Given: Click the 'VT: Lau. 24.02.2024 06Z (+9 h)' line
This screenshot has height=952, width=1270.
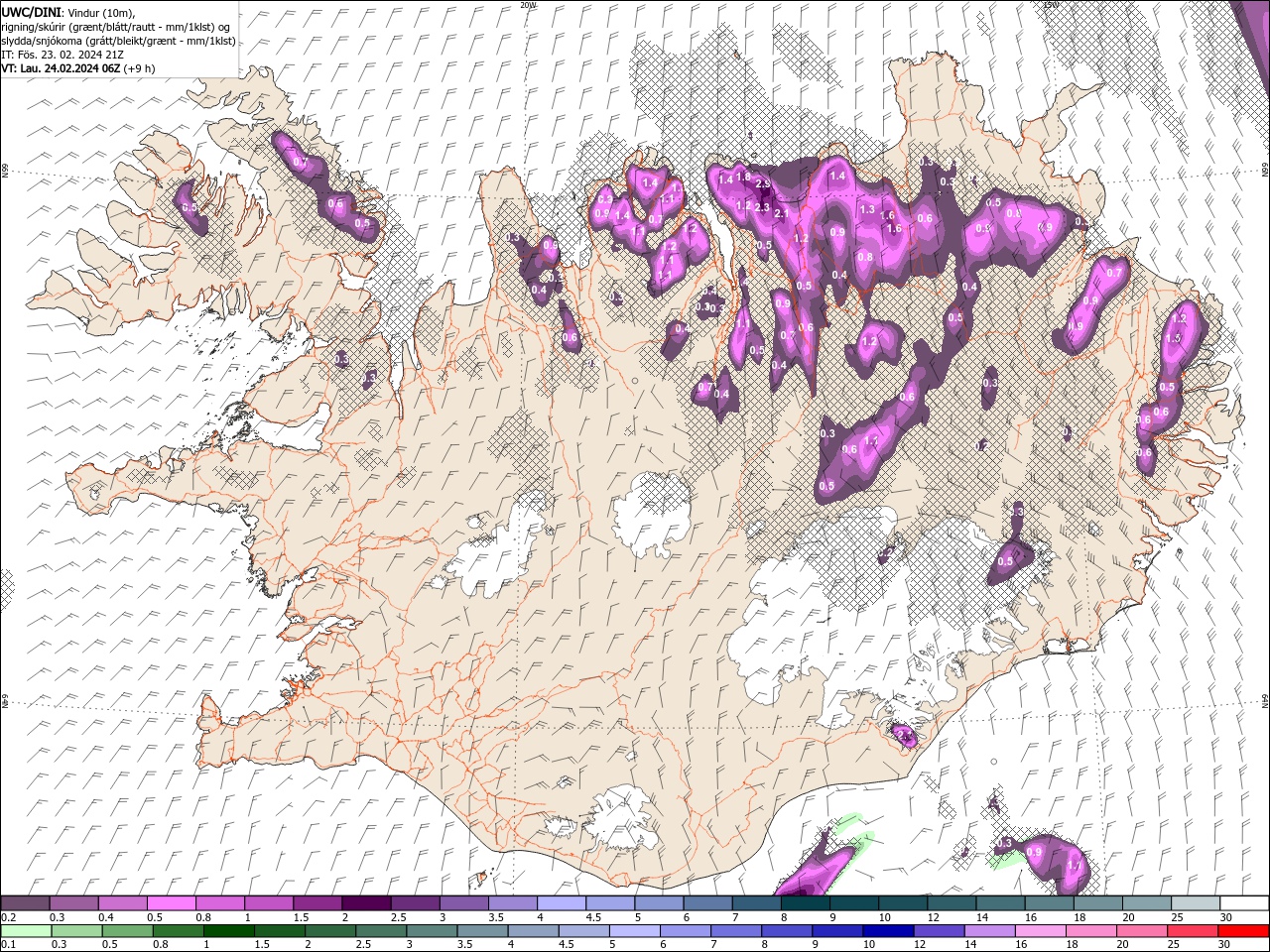Looking at the screenshot, I should tap(77, 69).
